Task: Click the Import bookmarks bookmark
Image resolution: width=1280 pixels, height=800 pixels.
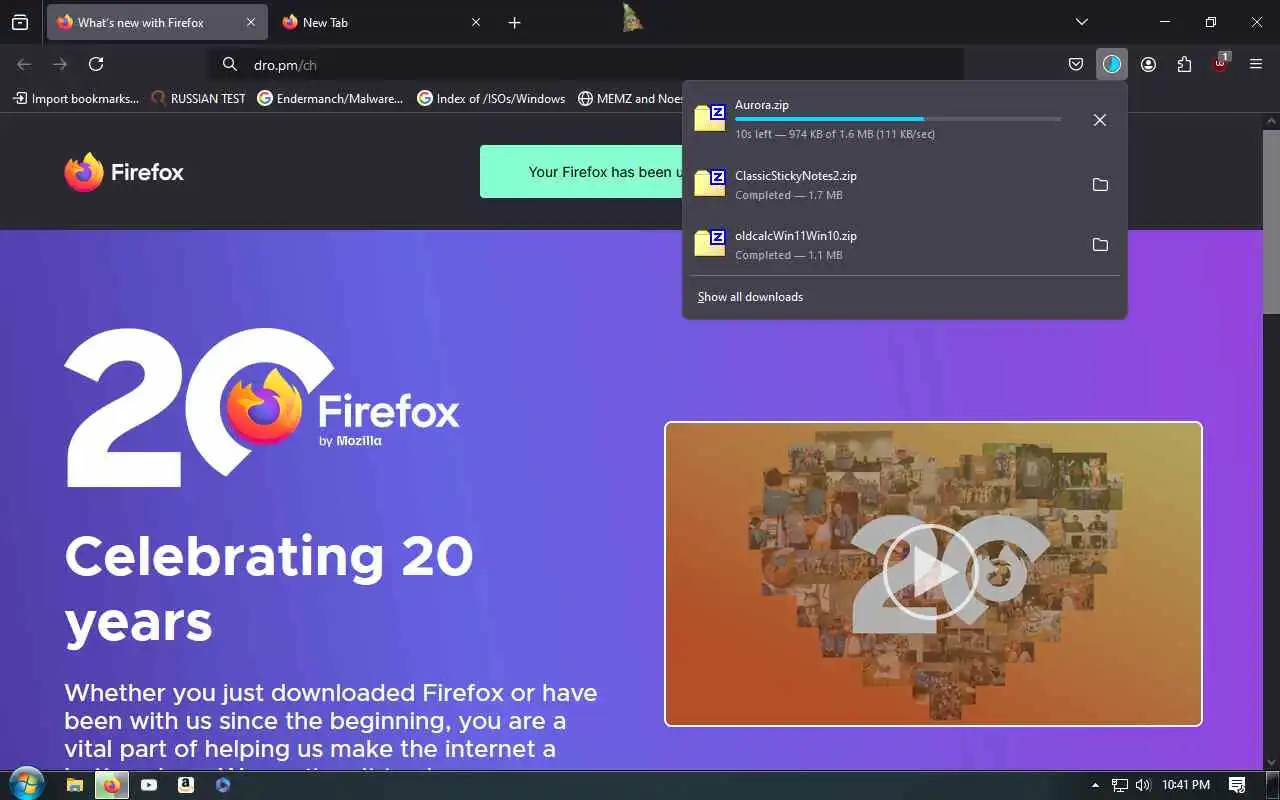Action: 76,98
